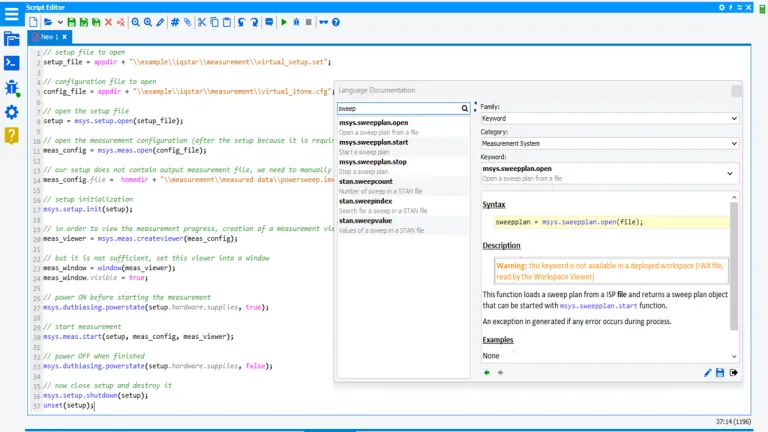
Task: Click the sweep search input field
Action: point(398,108)
